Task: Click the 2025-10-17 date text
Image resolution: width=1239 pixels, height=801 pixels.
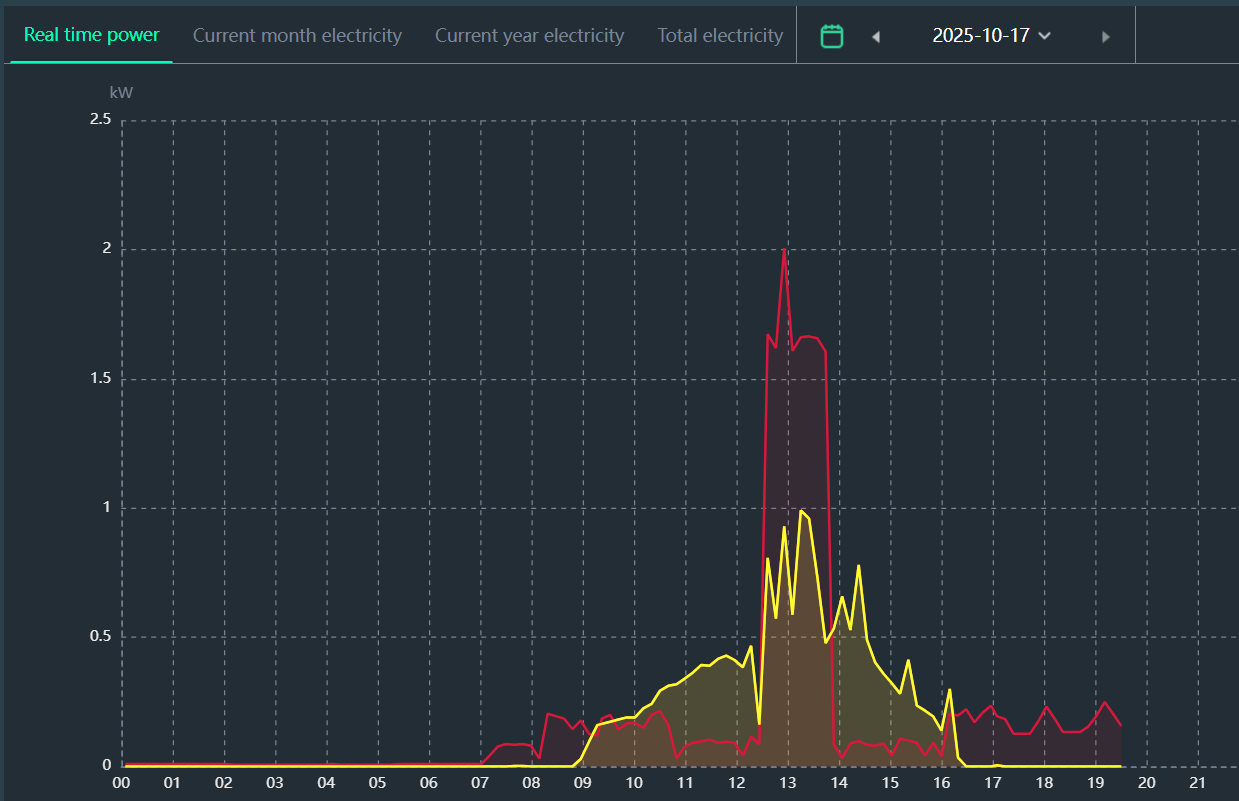Action: point(980,36)
